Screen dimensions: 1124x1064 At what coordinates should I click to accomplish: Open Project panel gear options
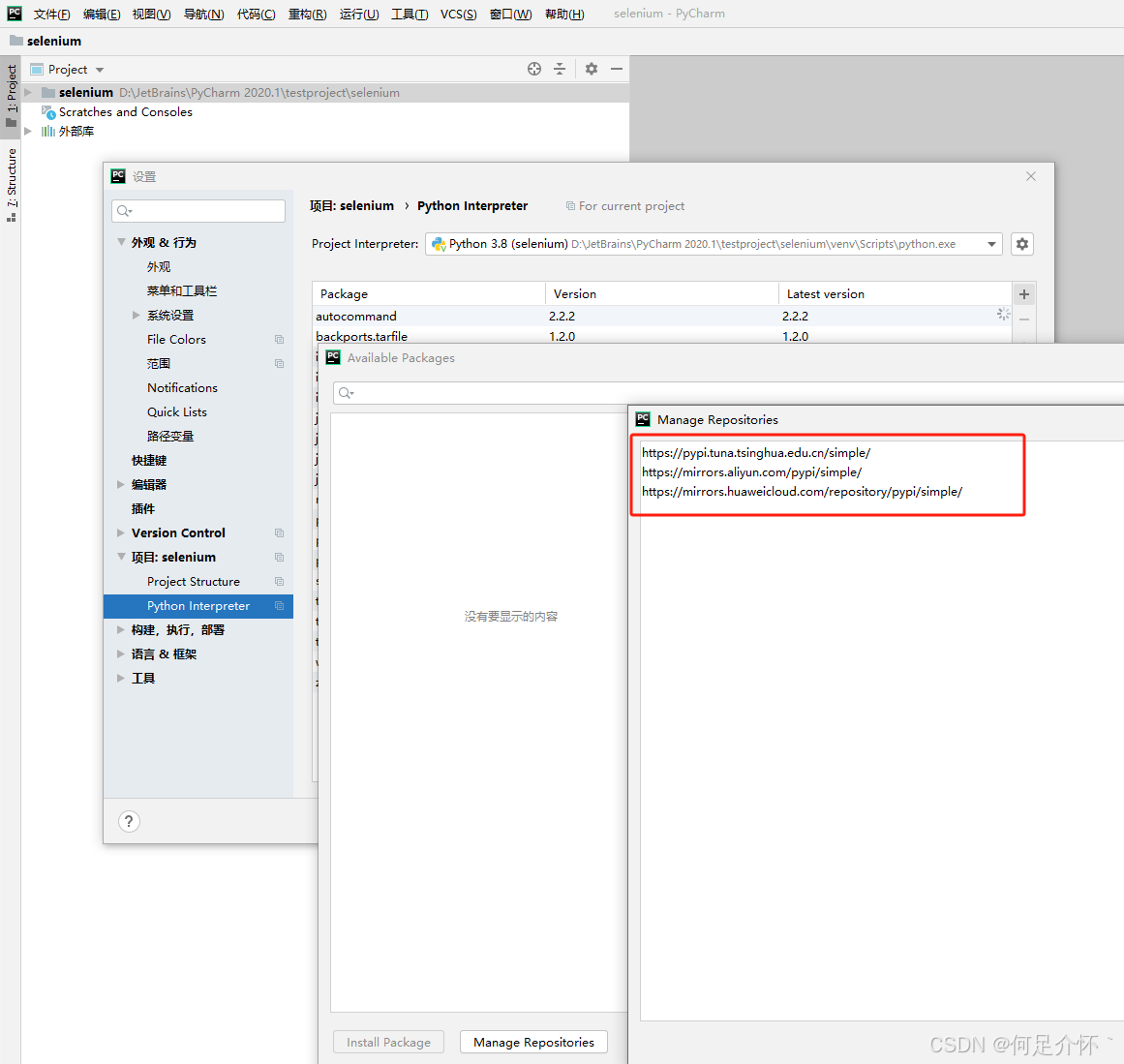pos(592,69)
